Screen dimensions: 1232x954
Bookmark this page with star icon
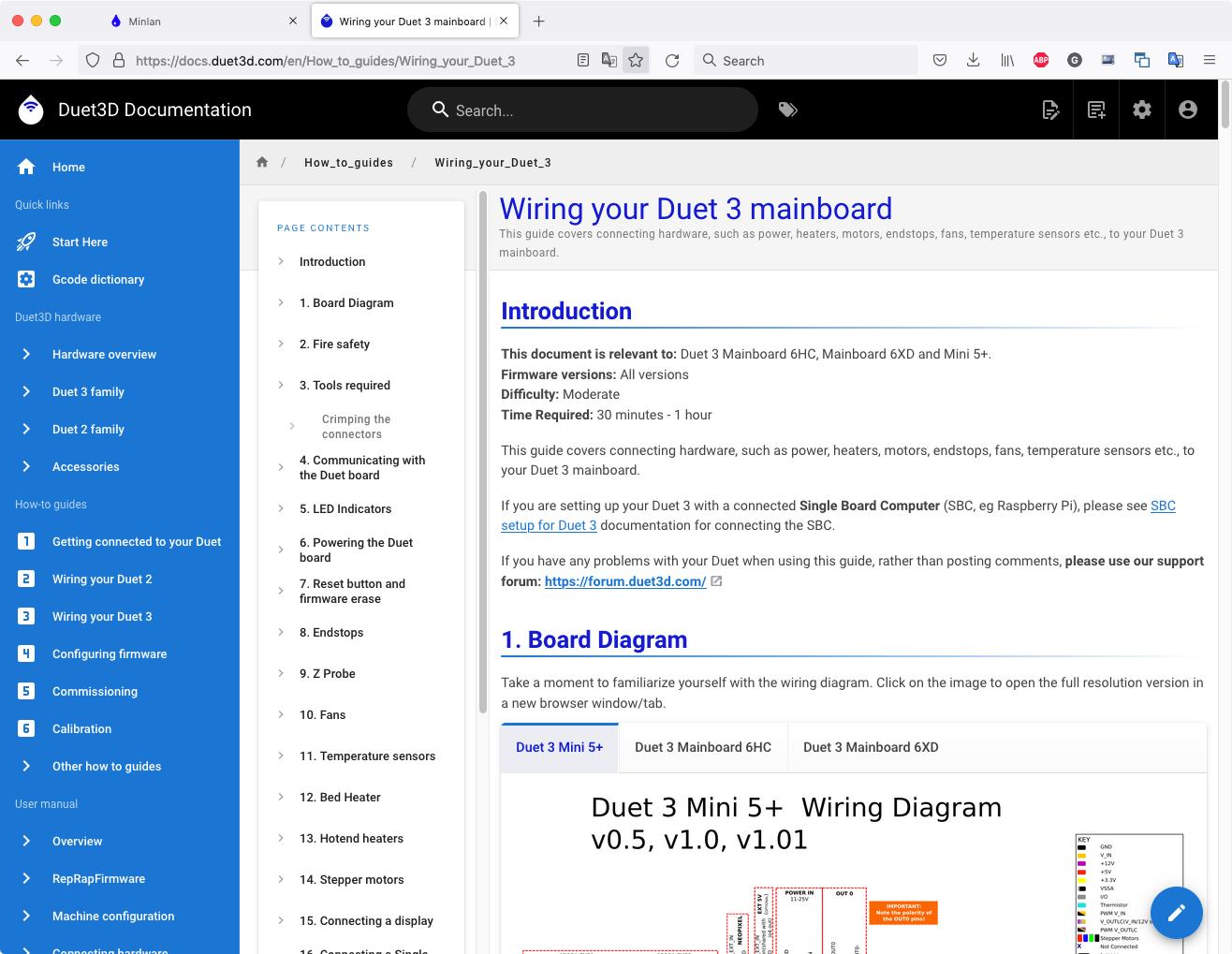(x=636, y=60)
